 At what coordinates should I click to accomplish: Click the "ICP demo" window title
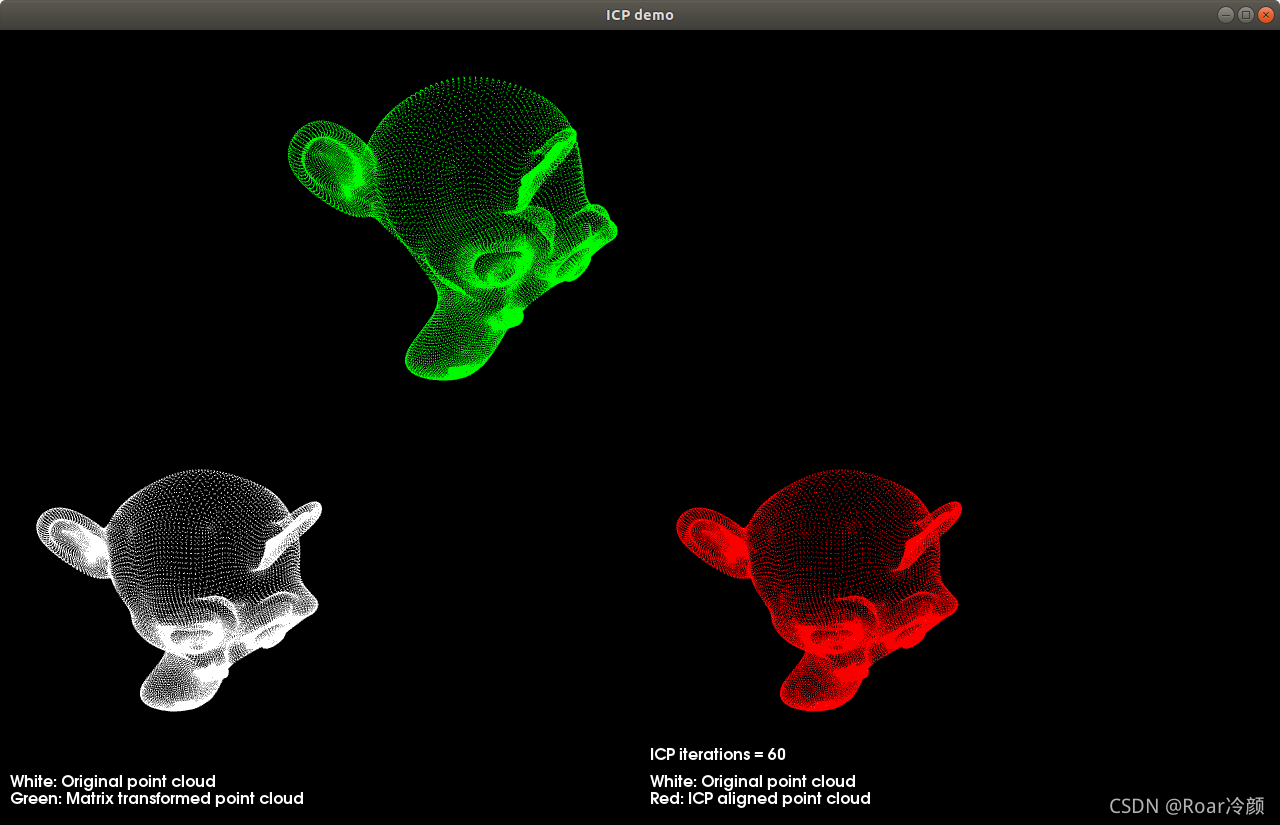coord(640,14)
